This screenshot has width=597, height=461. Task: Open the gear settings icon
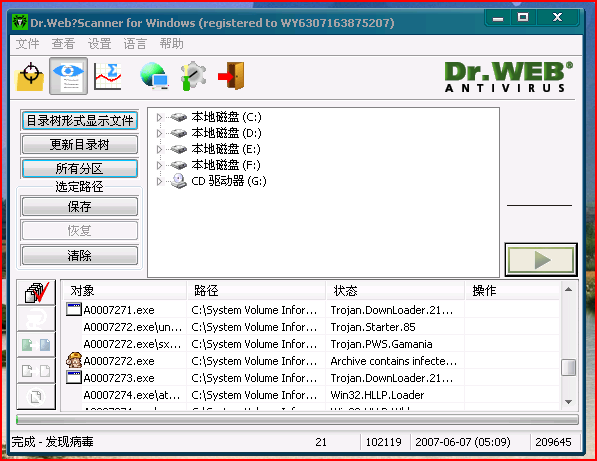coord(194,76)
